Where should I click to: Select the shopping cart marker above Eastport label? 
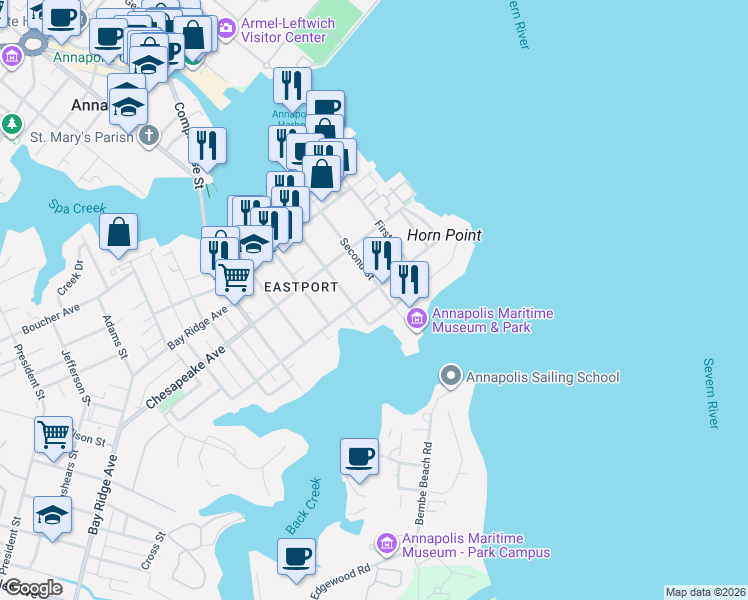[234, 278]
